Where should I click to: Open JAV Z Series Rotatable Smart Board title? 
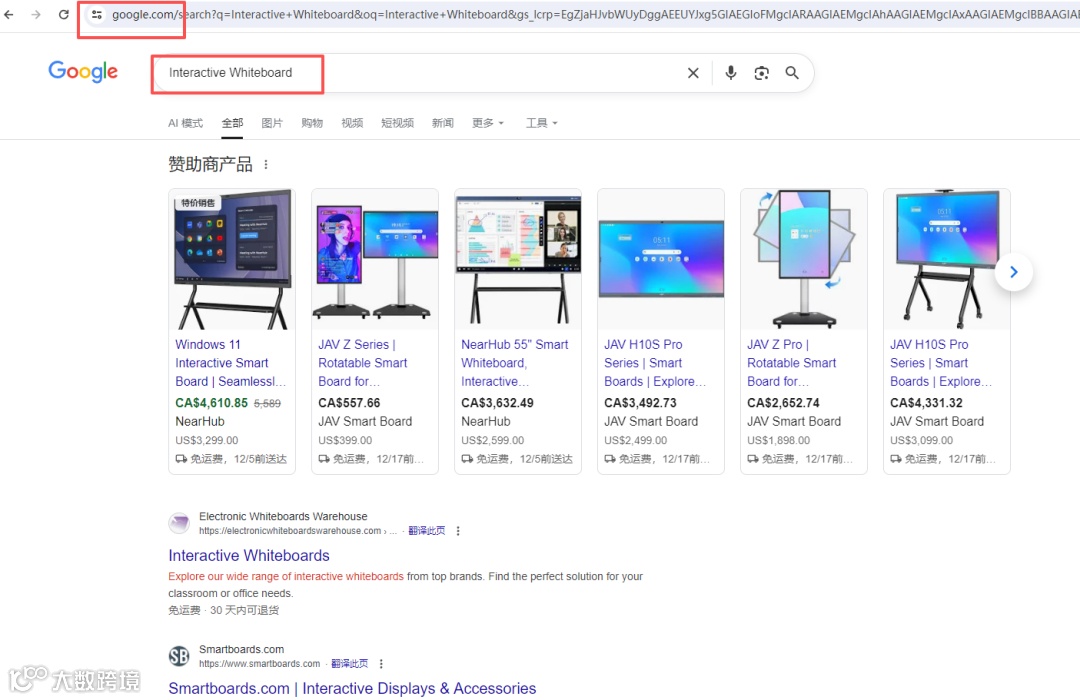coord(362,362)
